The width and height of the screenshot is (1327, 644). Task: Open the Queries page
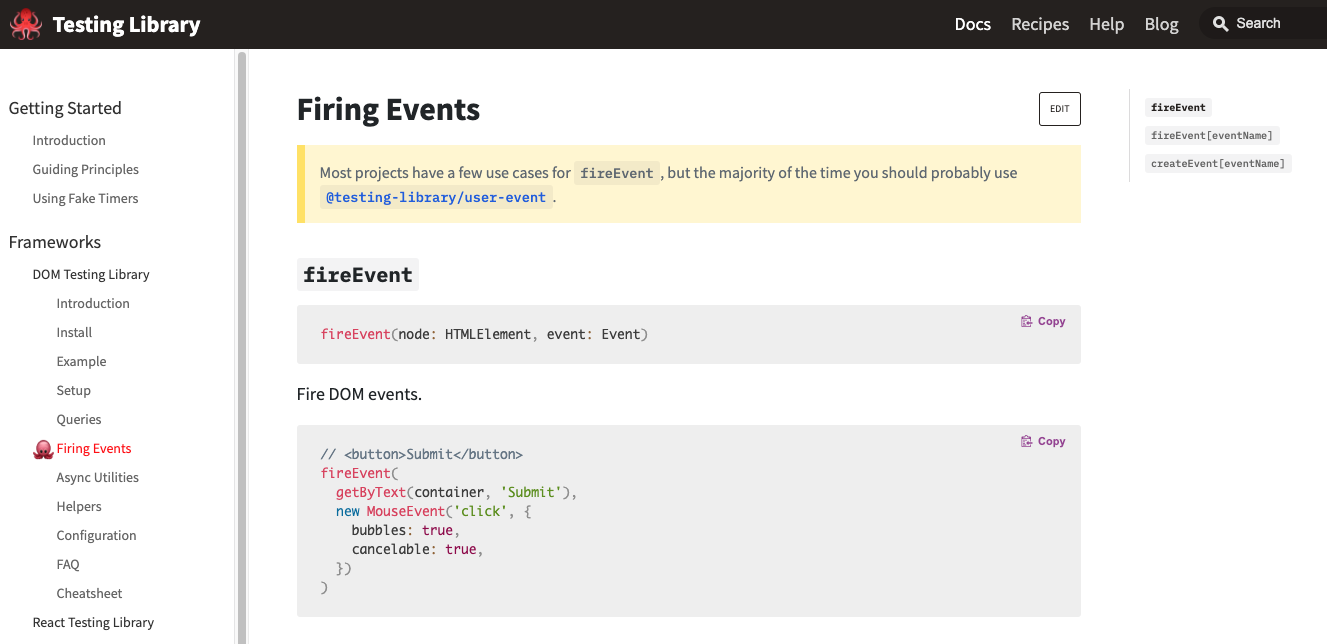tap(79, 420)
